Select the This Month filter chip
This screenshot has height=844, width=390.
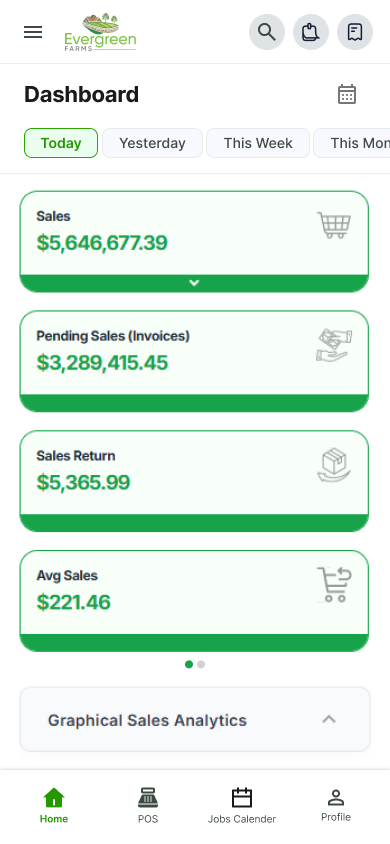[352, 143]
